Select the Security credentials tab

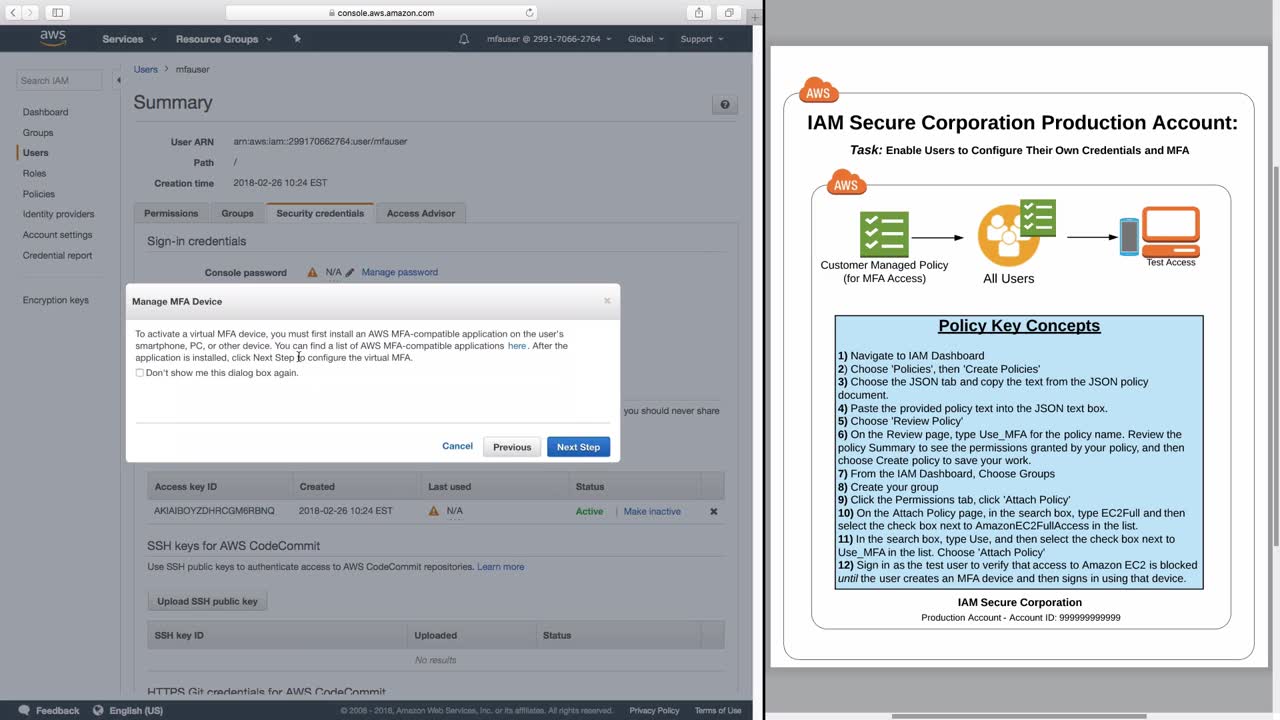click(x=320, y=213)
